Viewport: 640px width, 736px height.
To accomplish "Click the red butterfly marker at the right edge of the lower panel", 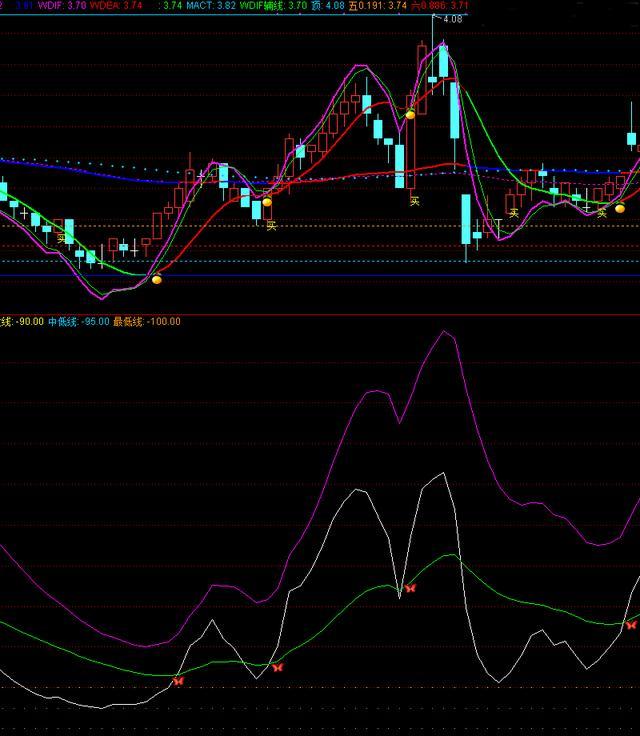I will [631, 625].
